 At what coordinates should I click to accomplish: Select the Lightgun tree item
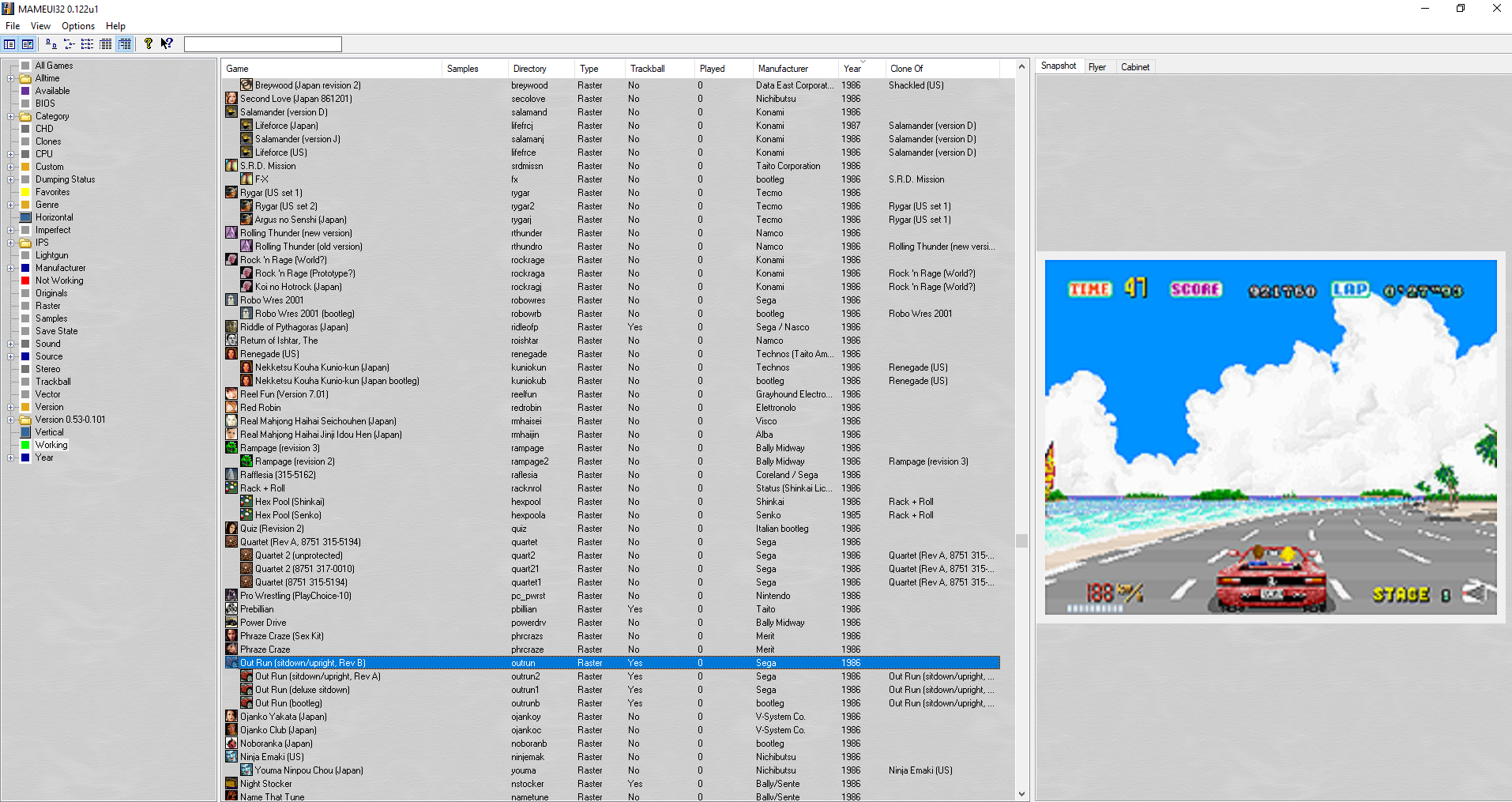coord(52,255)
